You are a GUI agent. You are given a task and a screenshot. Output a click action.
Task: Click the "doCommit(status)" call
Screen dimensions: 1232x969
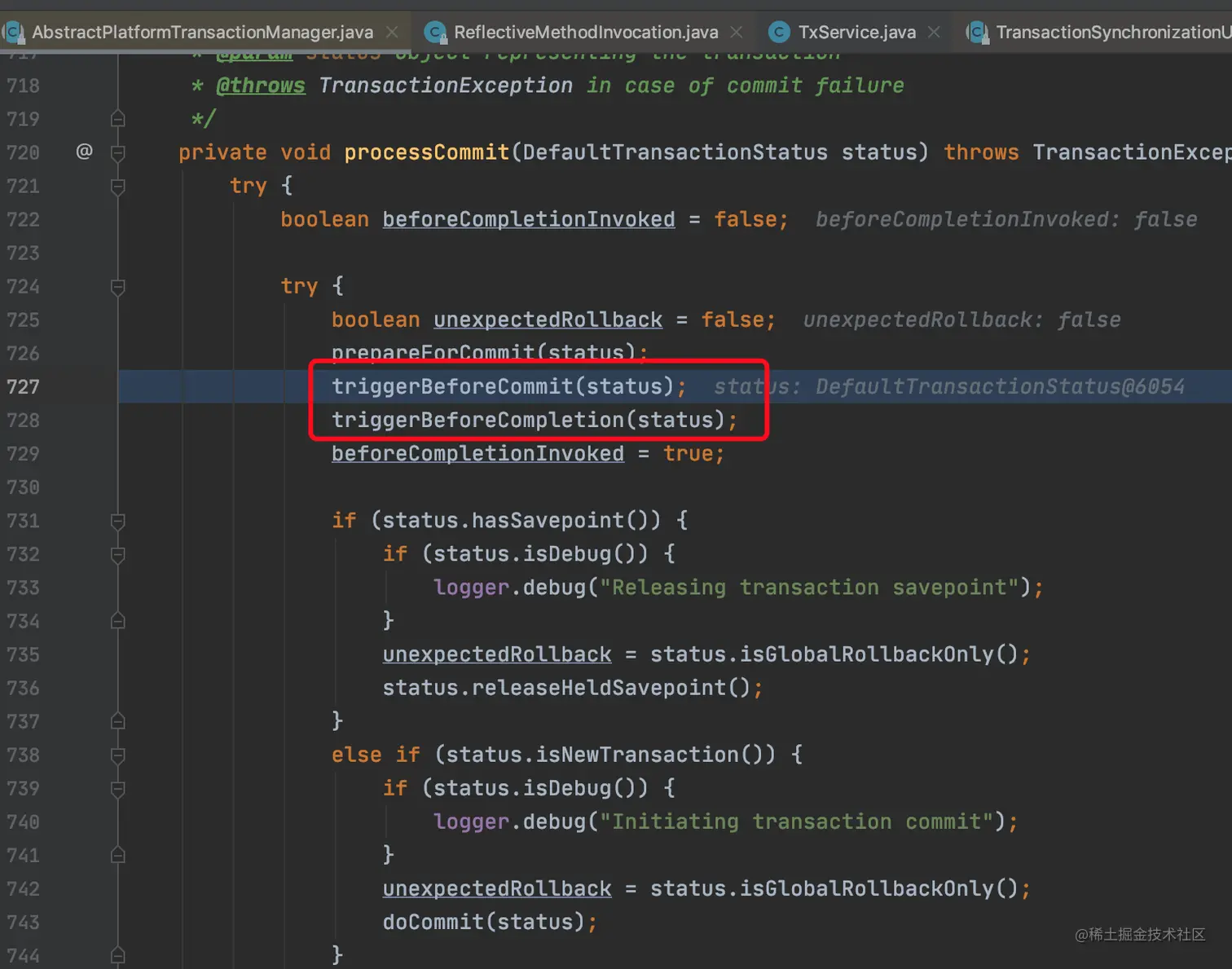click(484, 922)
